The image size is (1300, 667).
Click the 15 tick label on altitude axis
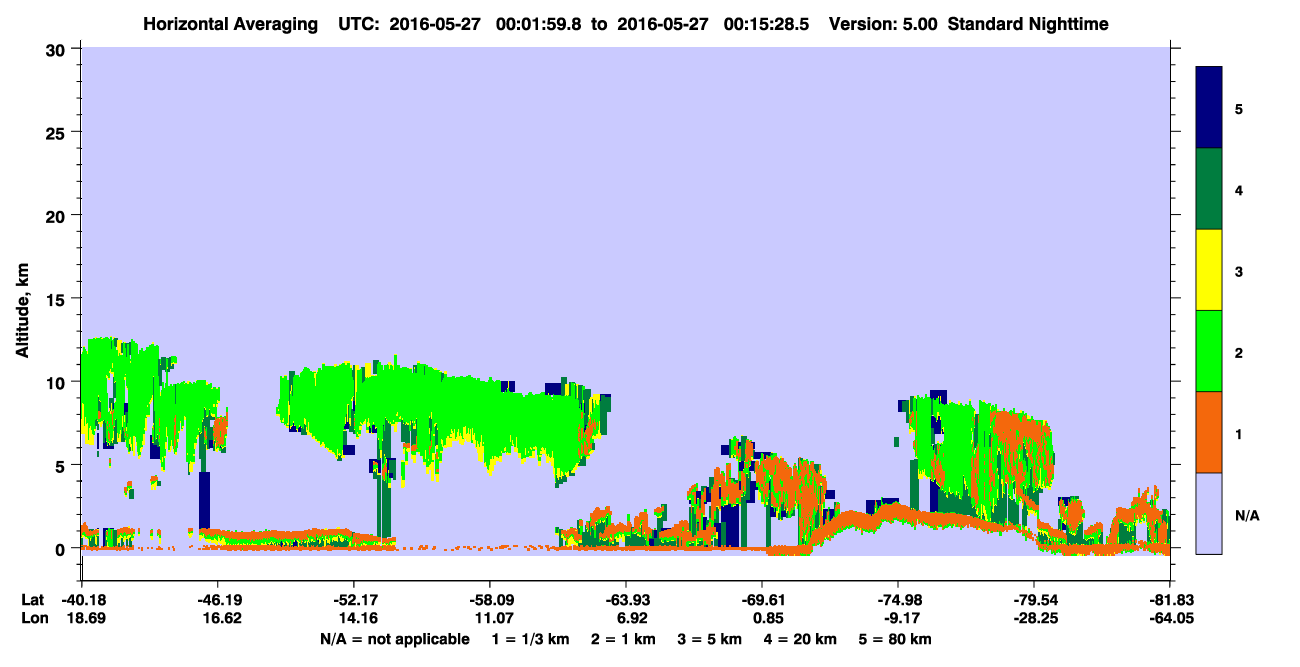58,299
